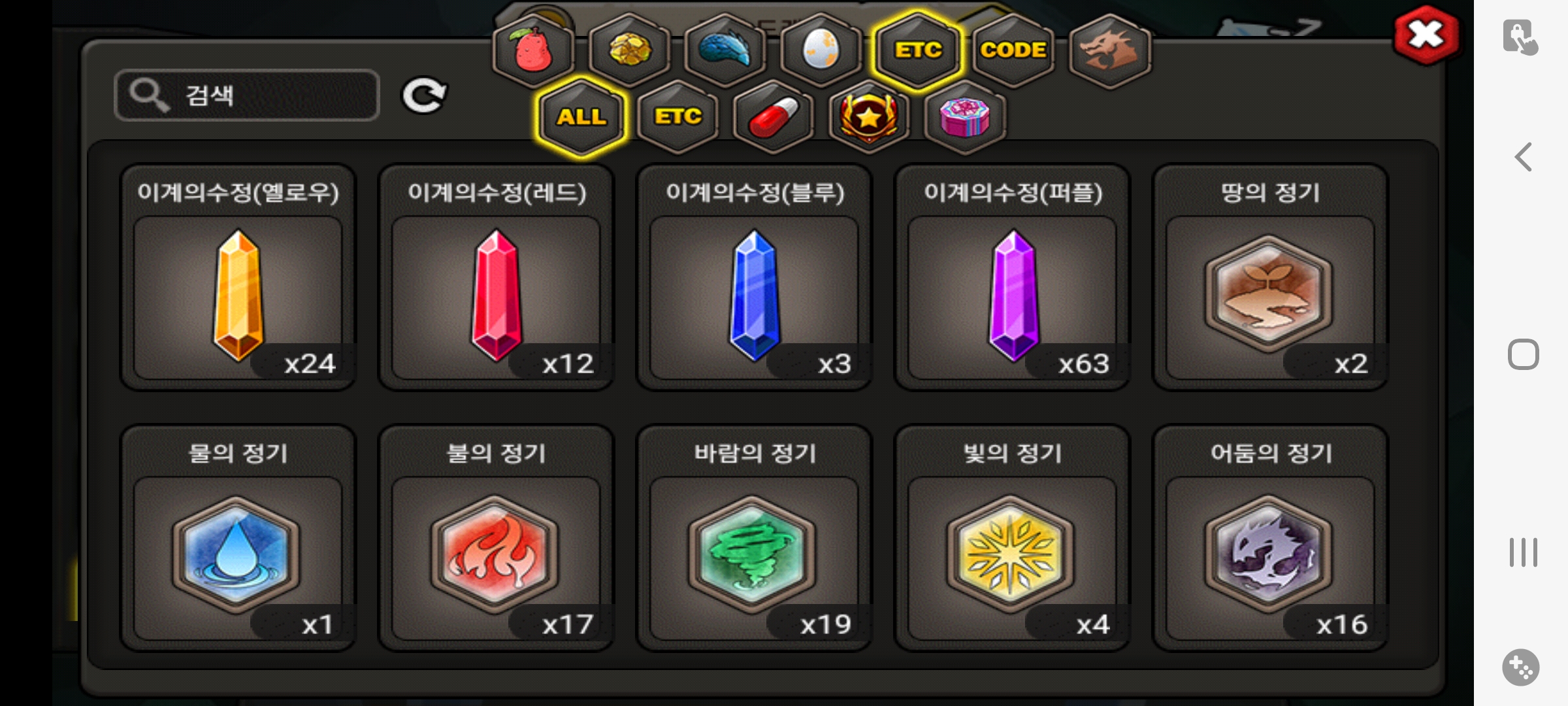
Task: Switch to the CODE tab
Action: point(1013,50)
